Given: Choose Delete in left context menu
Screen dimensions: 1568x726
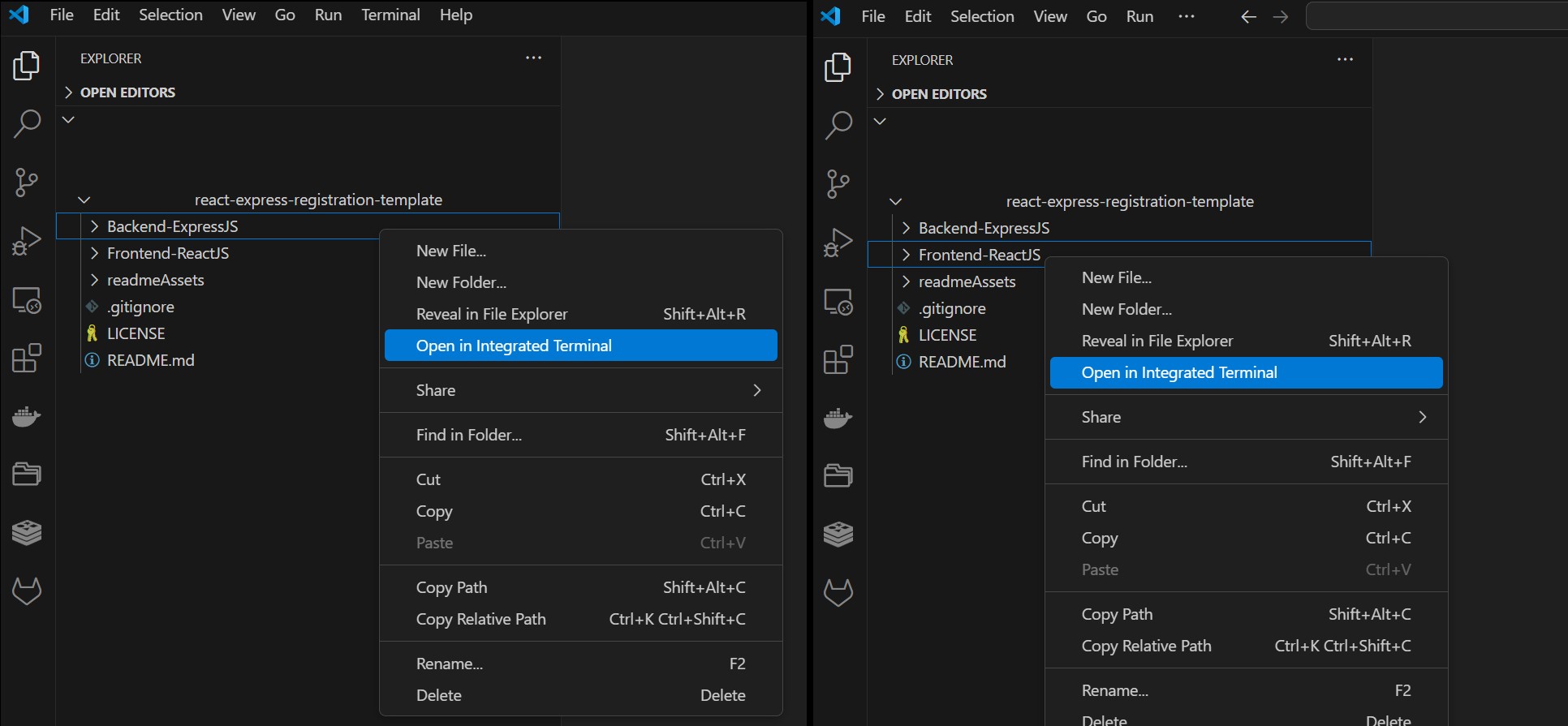Looking at the screenshot, I should [581, 695].
